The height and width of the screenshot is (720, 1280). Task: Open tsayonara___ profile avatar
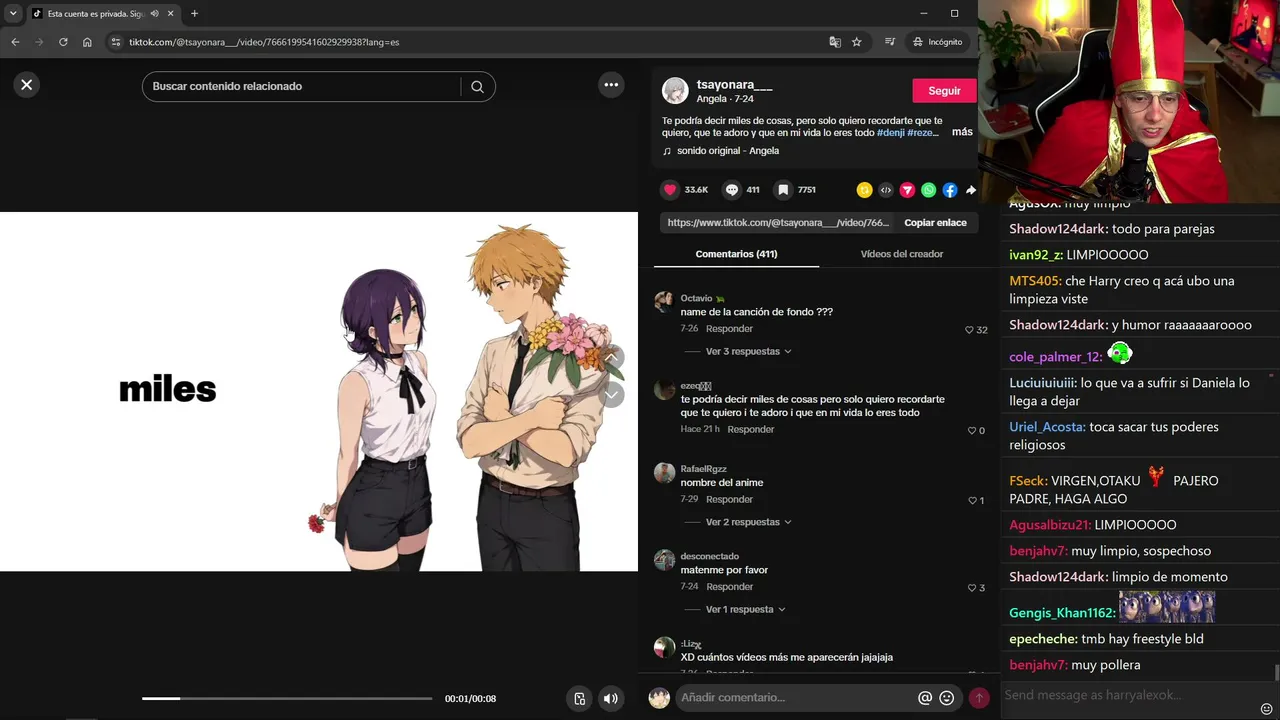[676, 90]
